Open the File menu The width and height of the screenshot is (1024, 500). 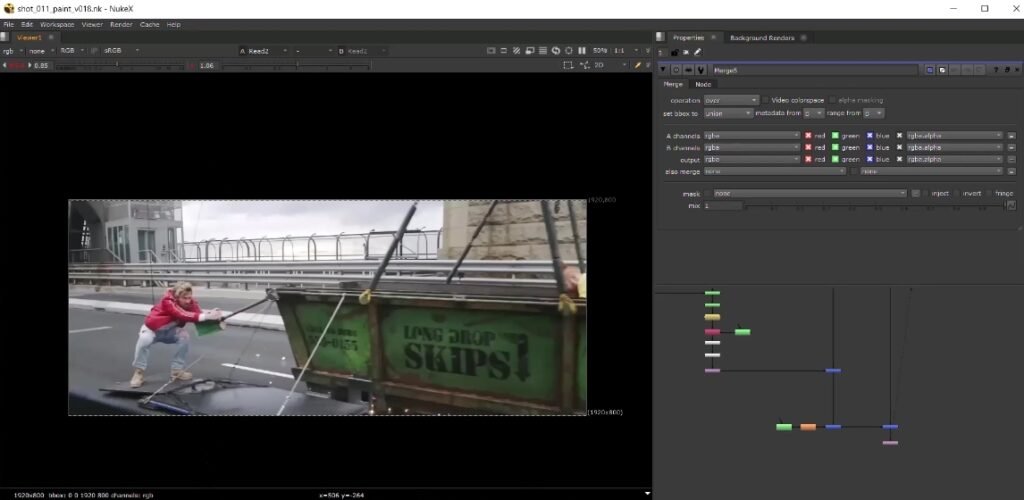point(8,24)
